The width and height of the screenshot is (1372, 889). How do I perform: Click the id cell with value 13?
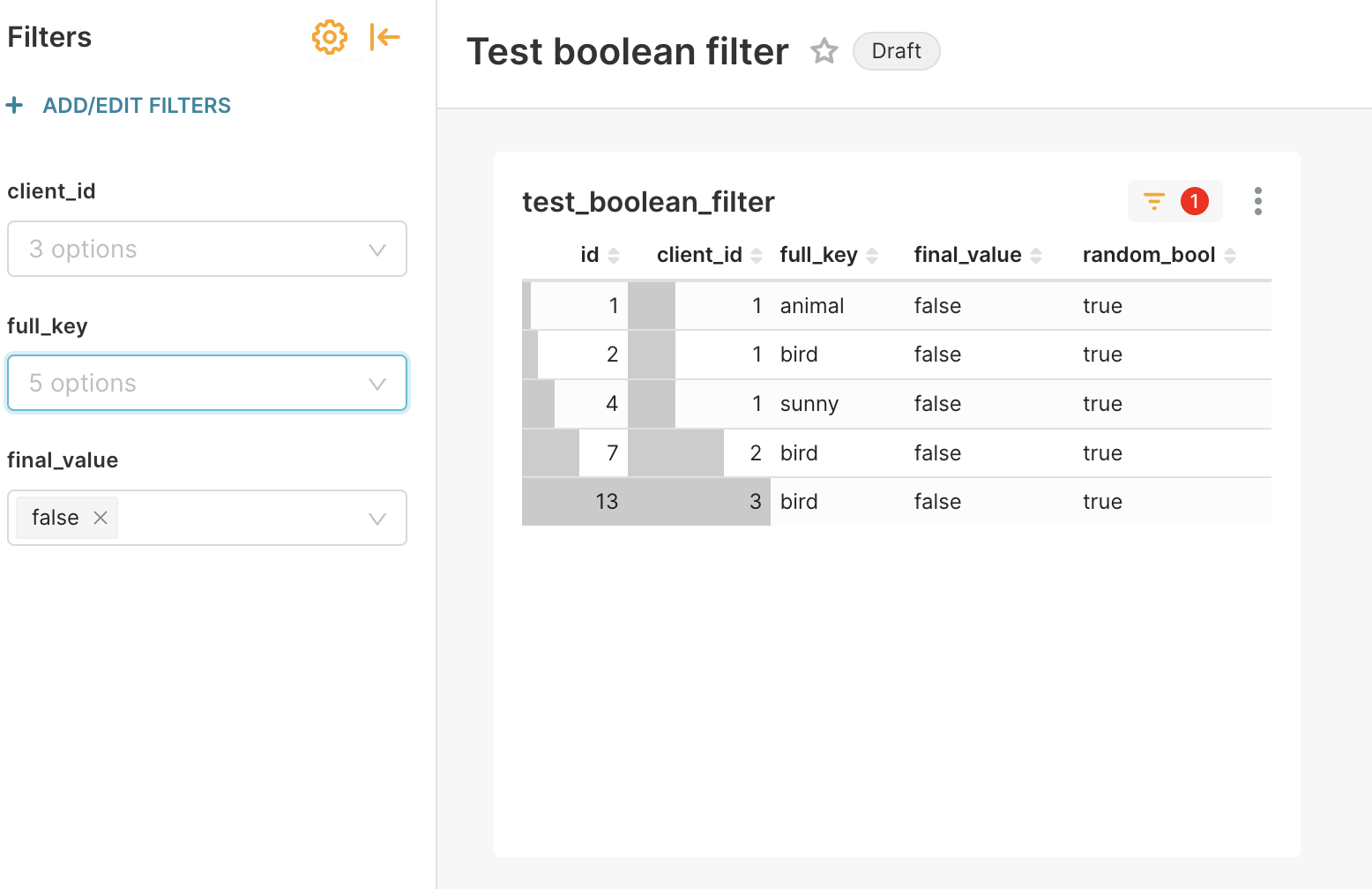[x=575, y=502]
